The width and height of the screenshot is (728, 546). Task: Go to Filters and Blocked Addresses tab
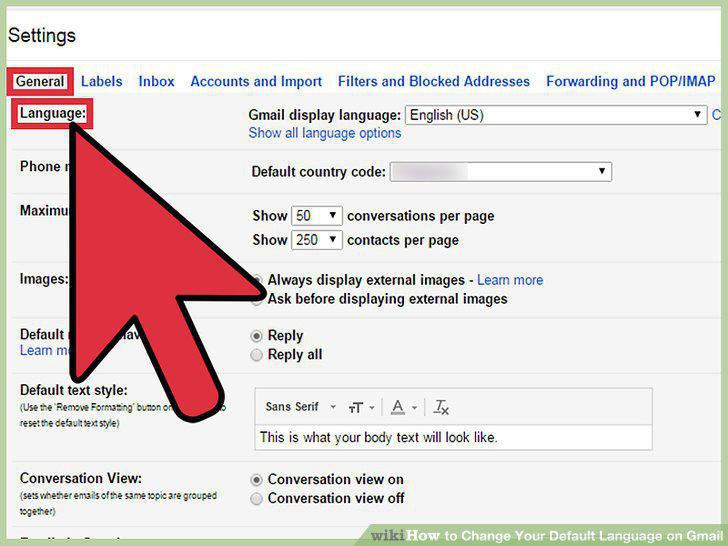(434, 81)
